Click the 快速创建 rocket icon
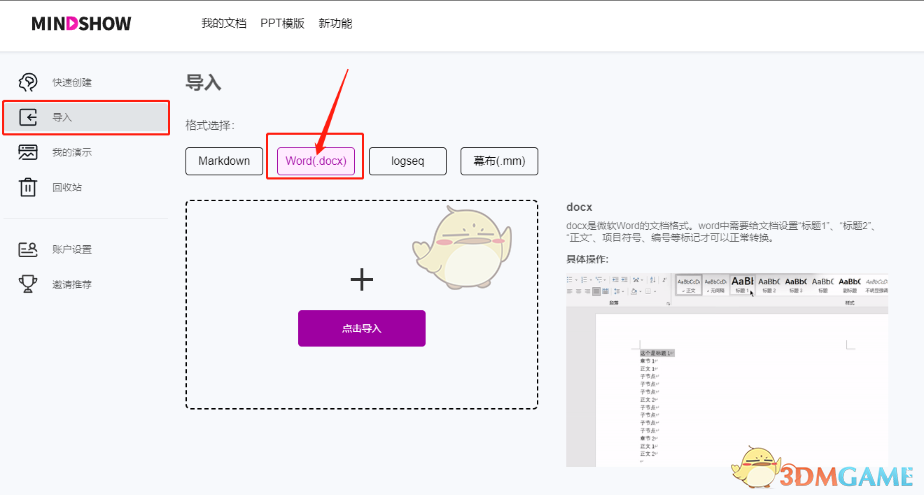This screenshot has width=924, height=495. [28, 82]
